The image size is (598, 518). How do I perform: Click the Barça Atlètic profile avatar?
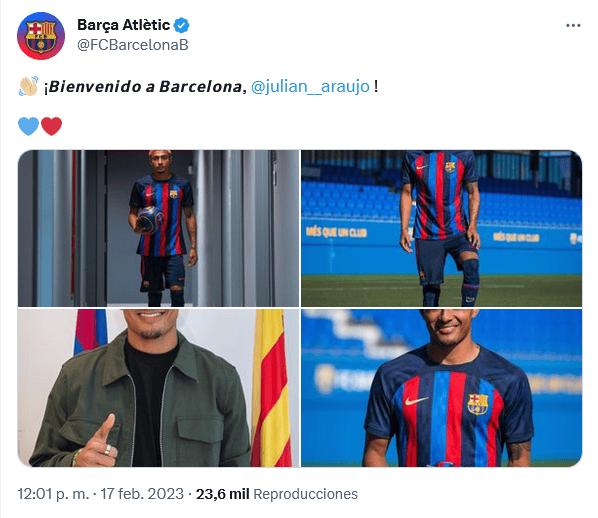(41, 36)
